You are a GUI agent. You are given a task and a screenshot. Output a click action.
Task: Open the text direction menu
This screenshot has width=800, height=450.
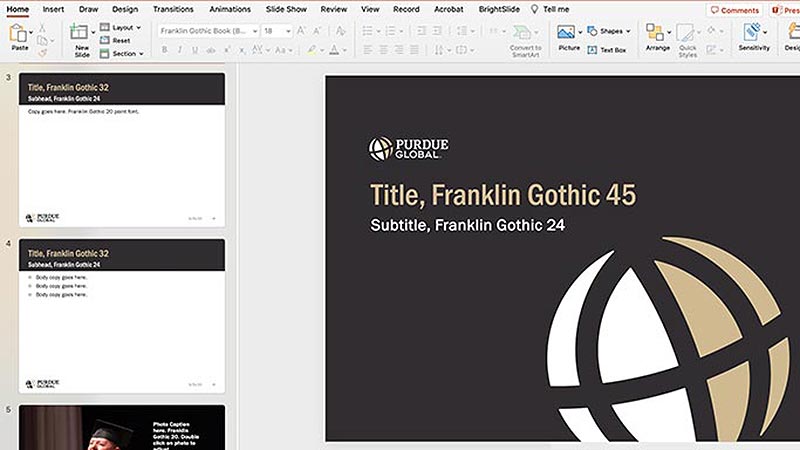pyautogui.click(x=441, y=50)
